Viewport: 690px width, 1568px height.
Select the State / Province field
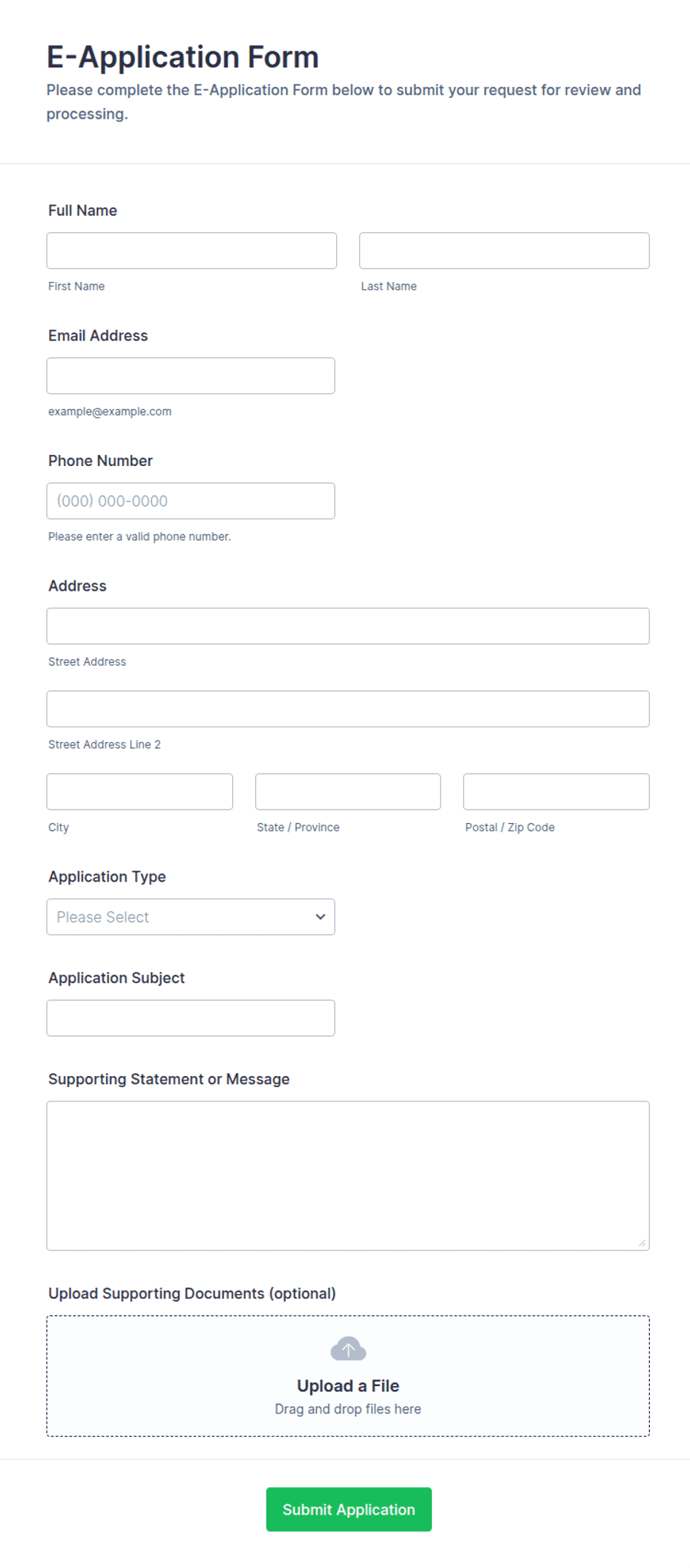[x=348, y=792]
